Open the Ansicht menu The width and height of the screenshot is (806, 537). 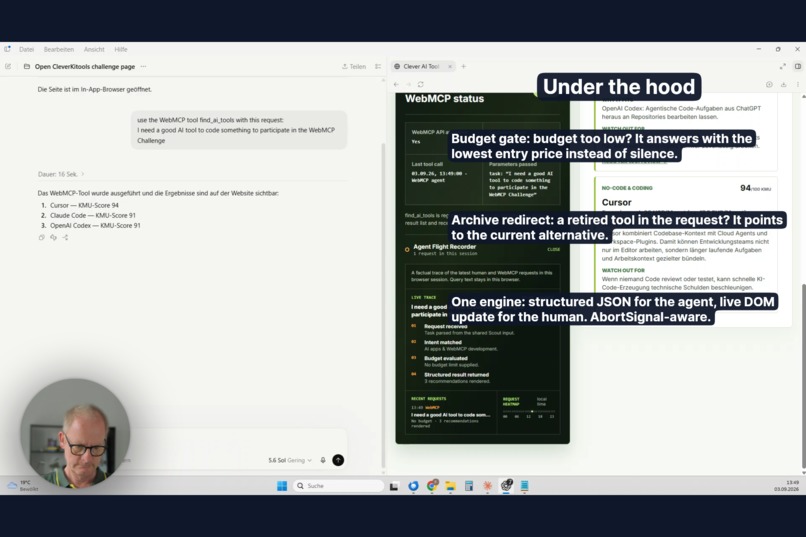94,49
